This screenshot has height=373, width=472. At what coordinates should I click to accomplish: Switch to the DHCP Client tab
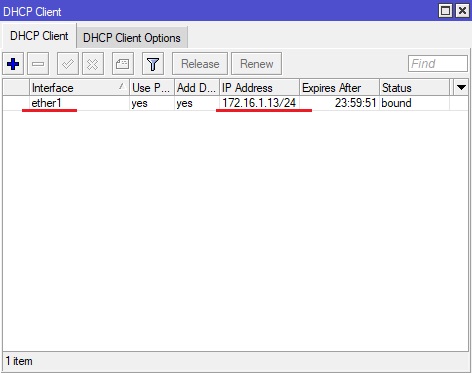(39, 36)
